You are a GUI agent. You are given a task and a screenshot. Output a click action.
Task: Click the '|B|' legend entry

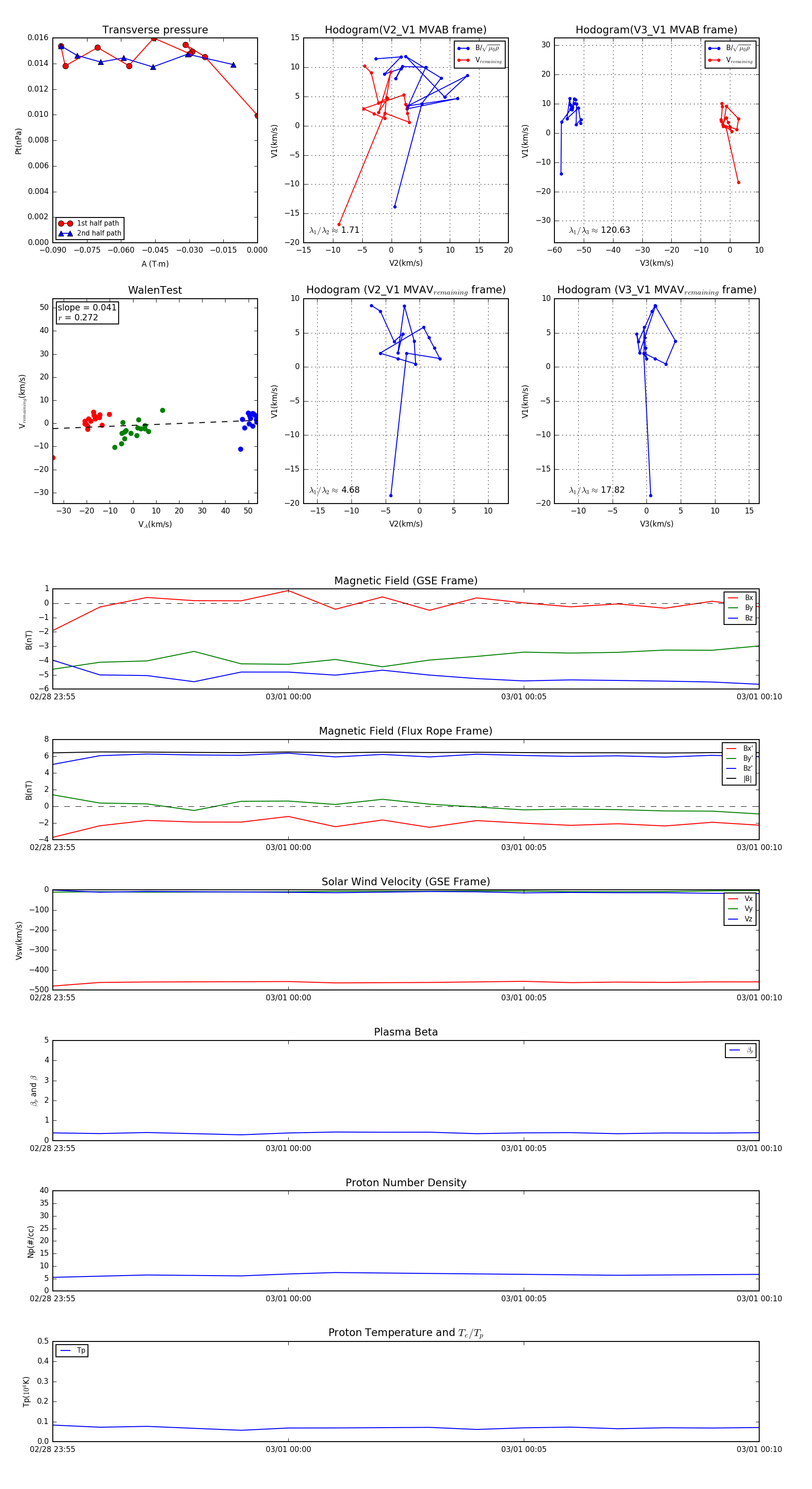[740, 779]
